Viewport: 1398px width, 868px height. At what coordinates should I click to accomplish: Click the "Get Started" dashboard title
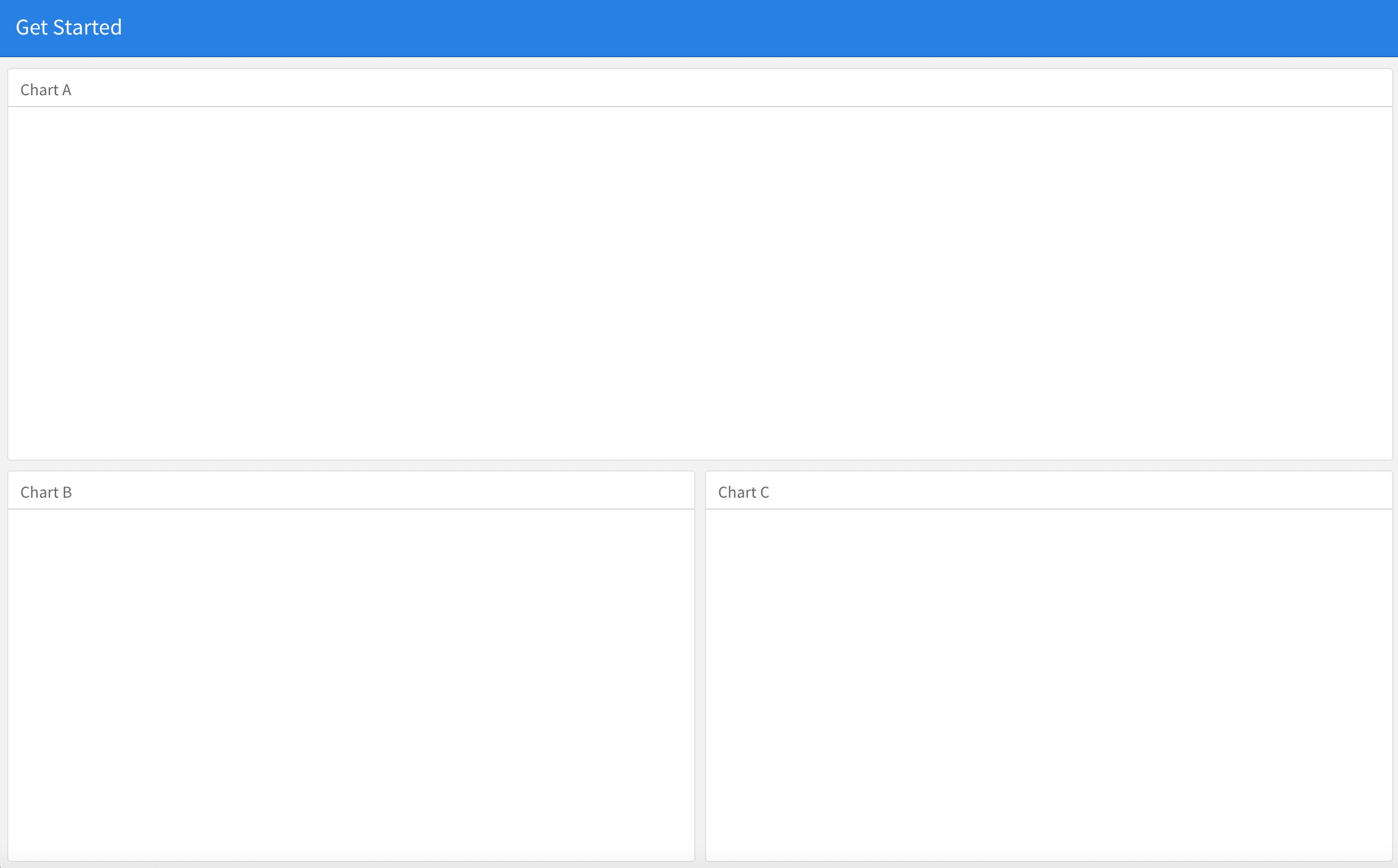[68, 27]
